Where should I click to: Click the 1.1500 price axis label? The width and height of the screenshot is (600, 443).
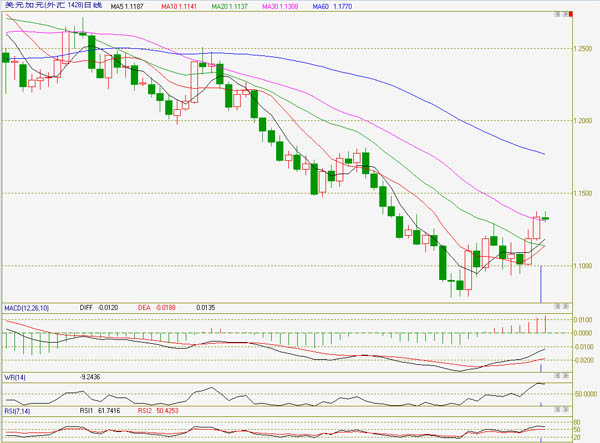click(582, 193)
